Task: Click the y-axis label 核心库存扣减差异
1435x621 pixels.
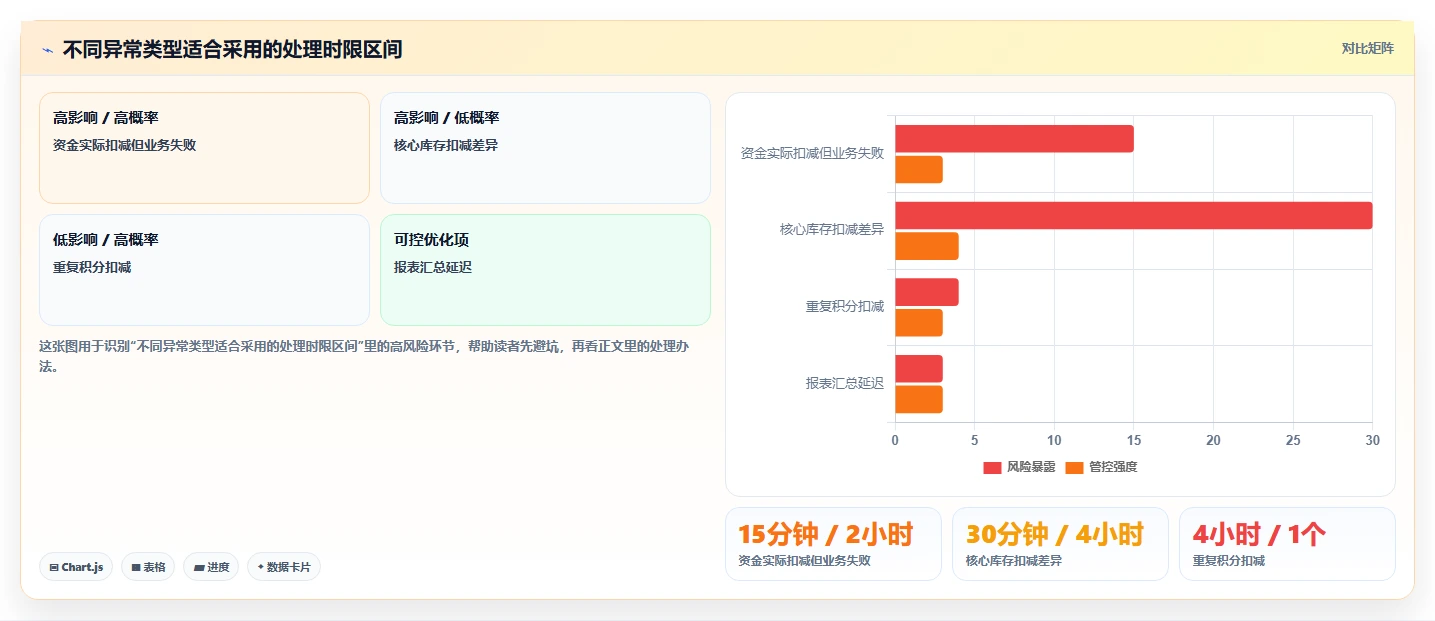Action: (x=832, y=230)
